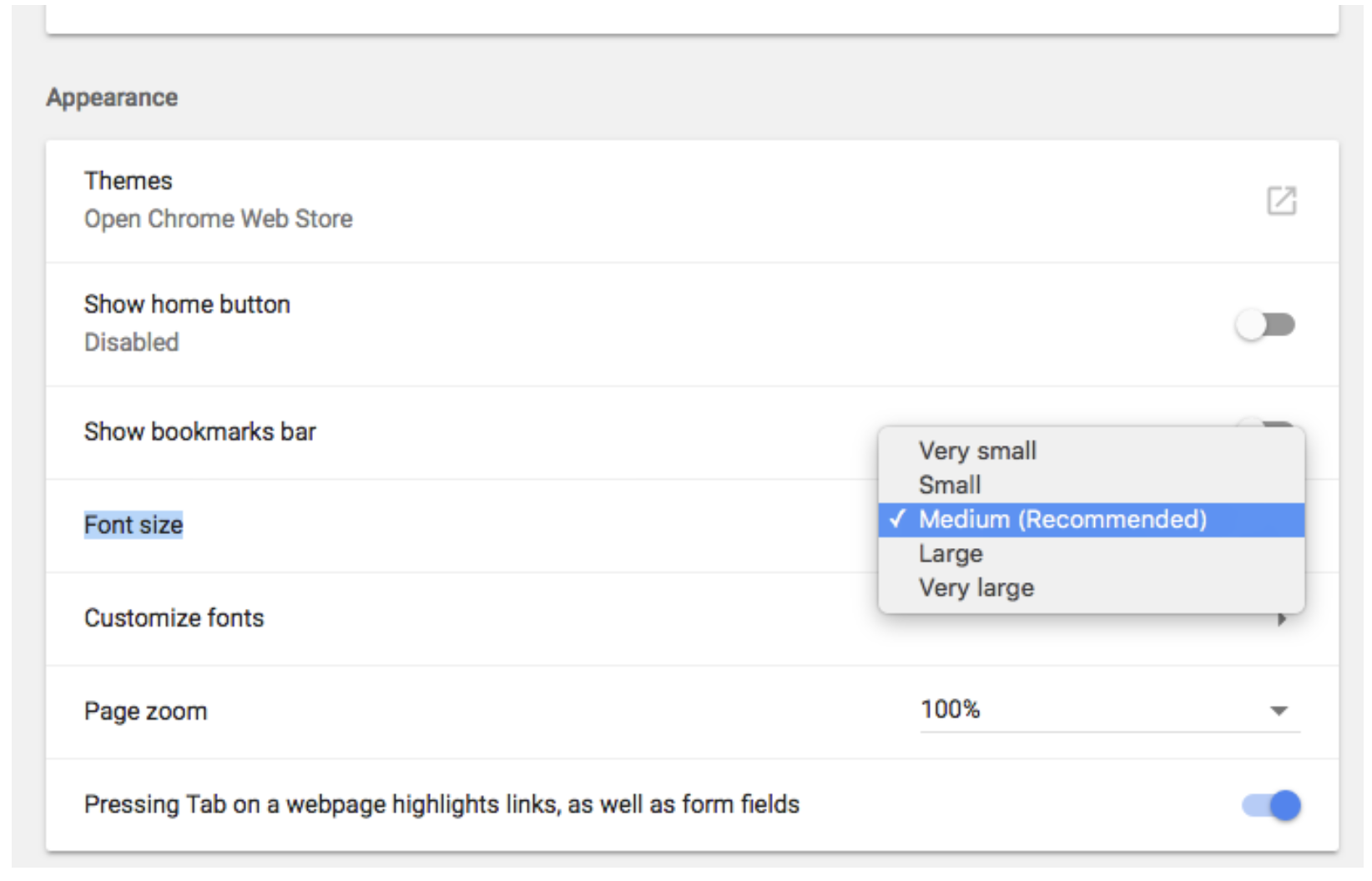Expand Customize fonts using the arrow
The height and width of the screenshot is (881, 1372).
pyautogui.click(x=1282, y=620)
